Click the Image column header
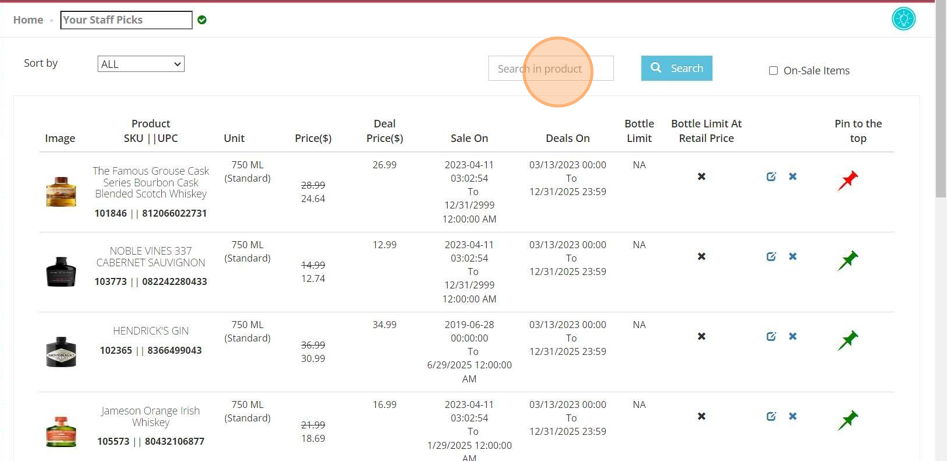This screenshot has width=947, height=461. click(x=60, y=138)
